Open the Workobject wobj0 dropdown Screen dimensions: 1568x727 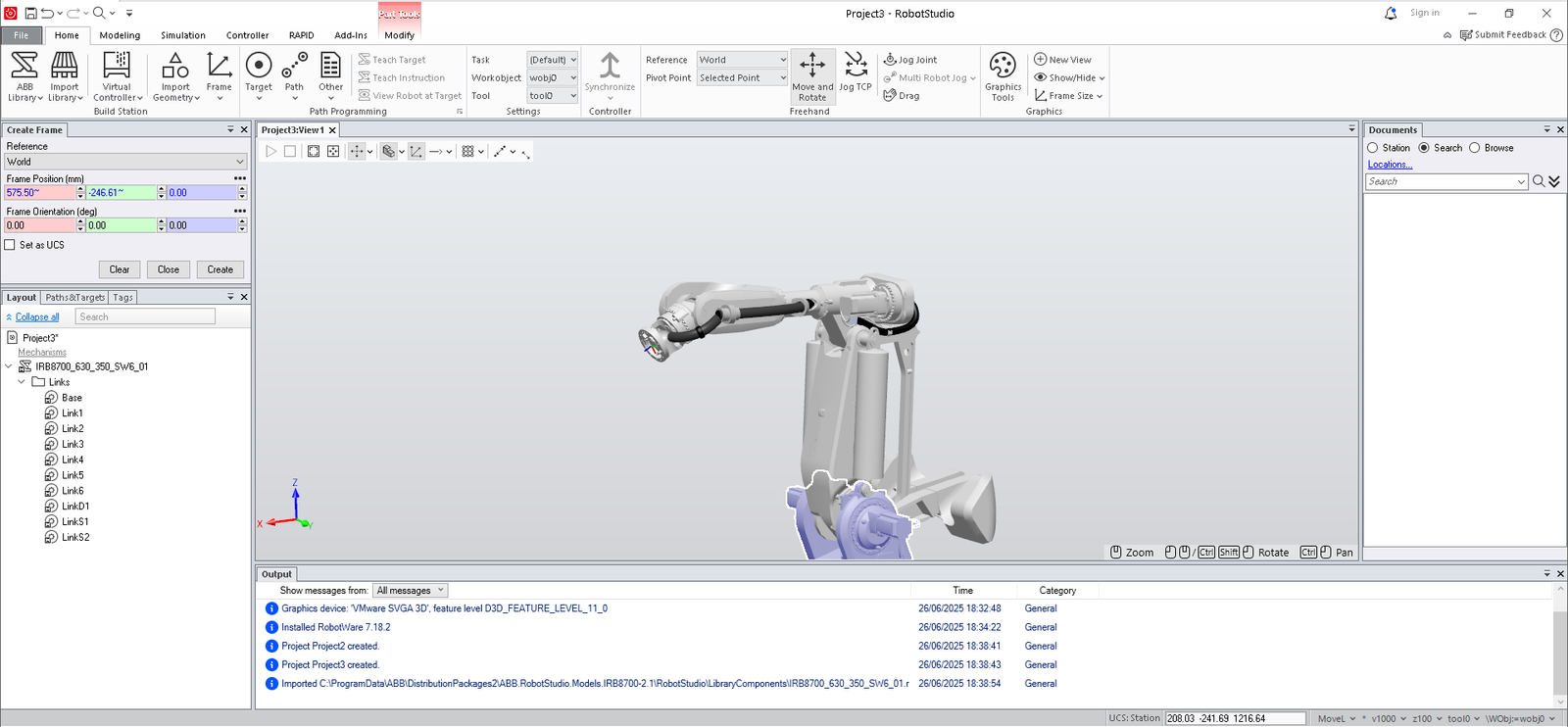pyautogui.click(x=553, y=77)
